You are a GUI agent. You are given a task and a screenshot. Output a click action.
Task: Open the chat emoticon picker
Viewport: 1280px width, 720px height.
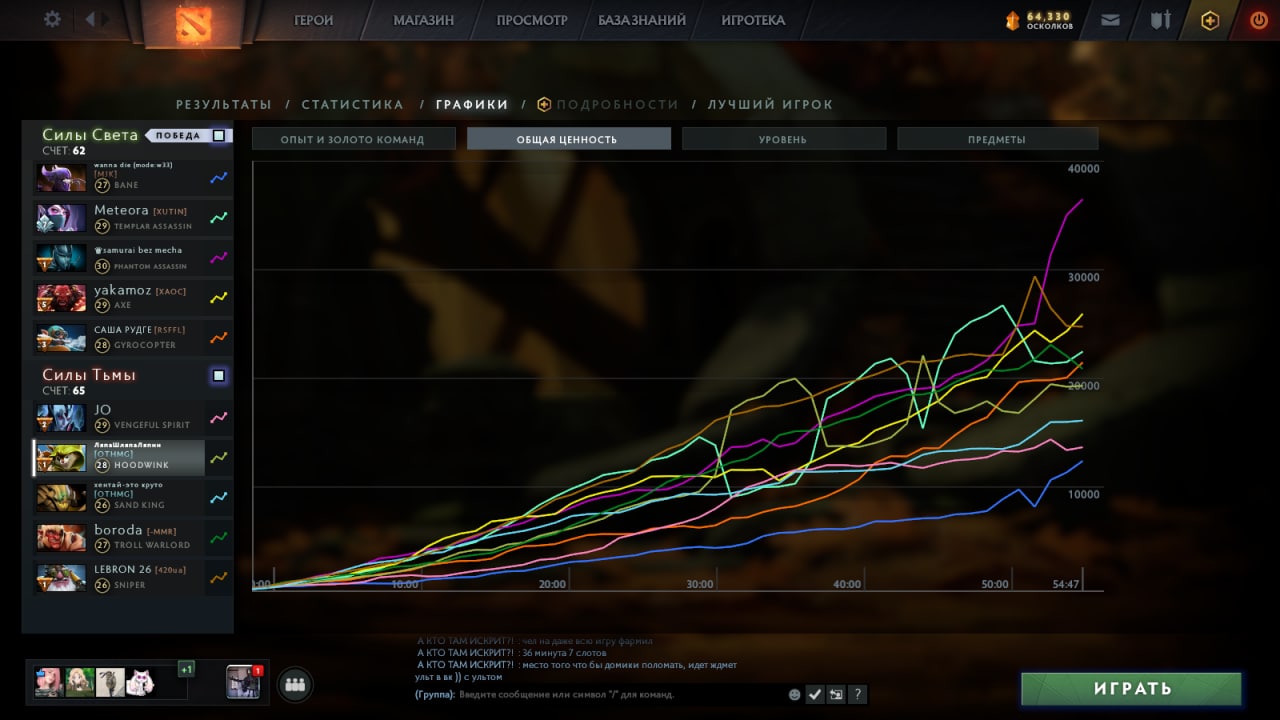pyautogui.click(x=795, y=694)
